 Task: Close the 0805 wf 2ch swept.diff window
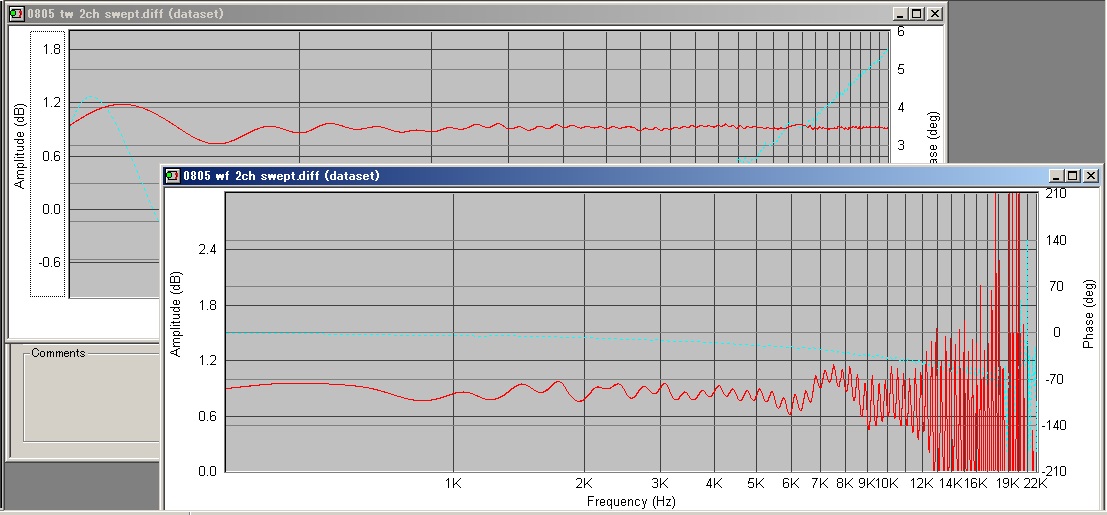point(1091,176)
